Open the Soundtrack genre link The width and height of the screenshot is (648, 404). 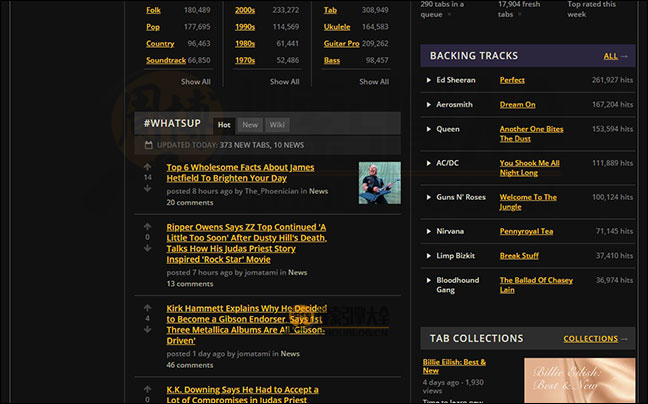coord(166,60)
